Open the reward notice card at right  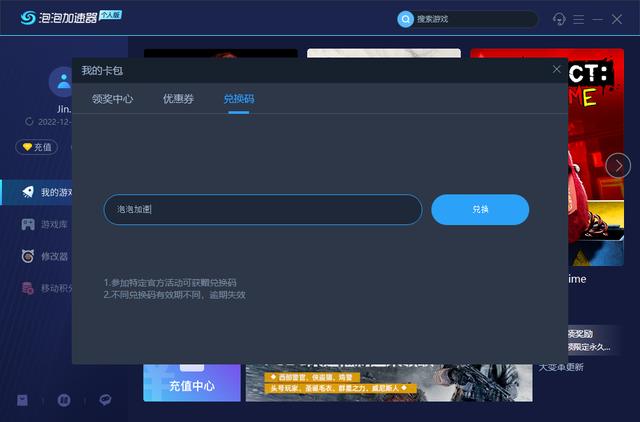[x=594, y=340]
